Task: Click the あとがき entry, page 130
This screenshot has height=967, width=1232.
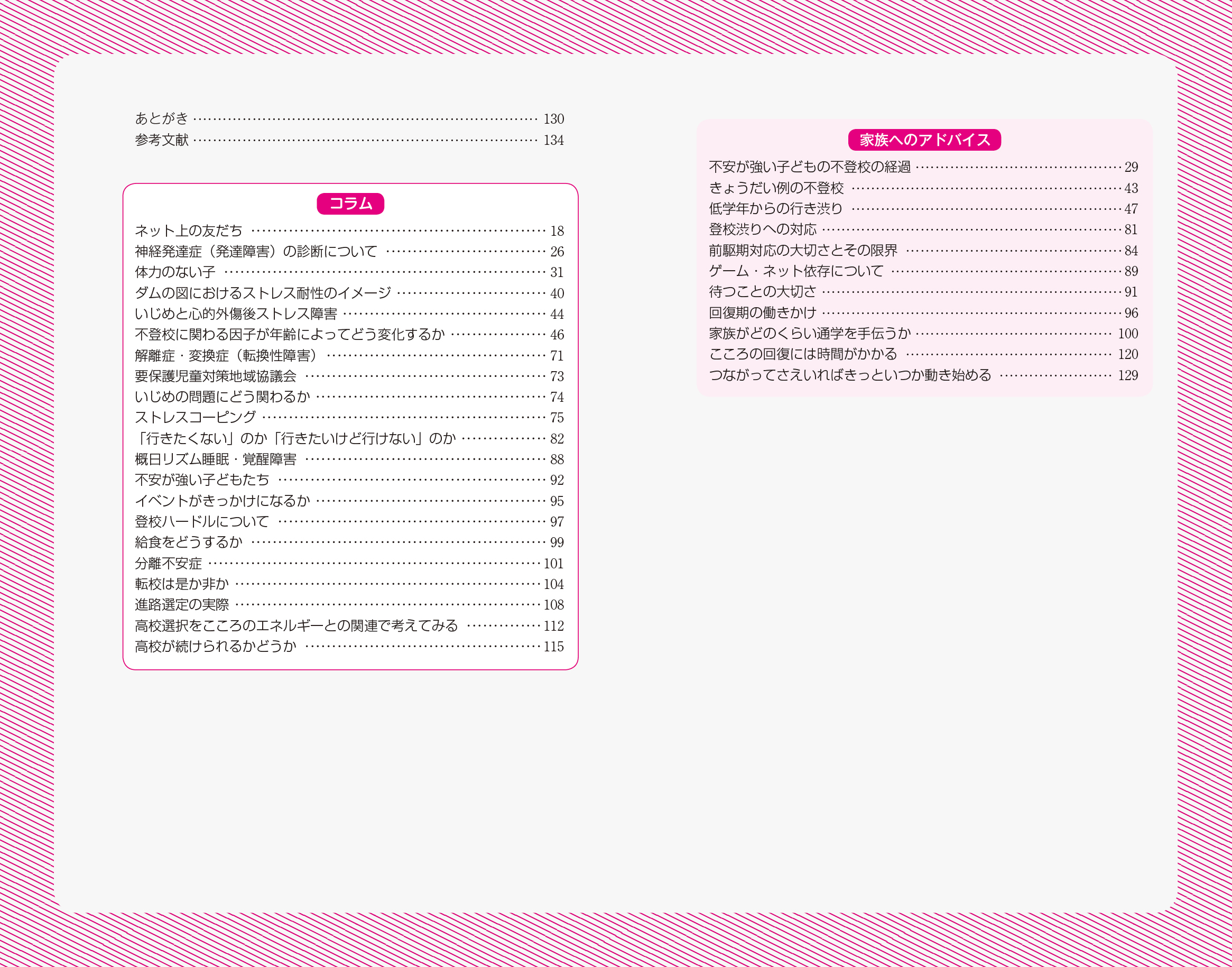Action: [349, 119]
